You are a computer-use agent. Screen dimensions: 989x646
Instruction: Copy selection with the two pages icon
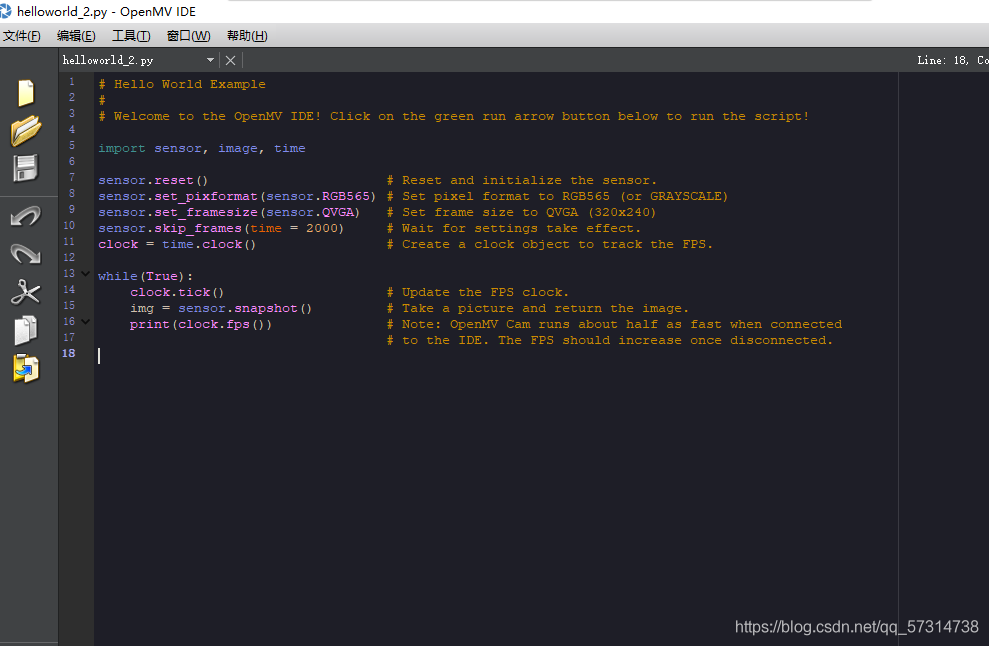(x=26, y=330)
